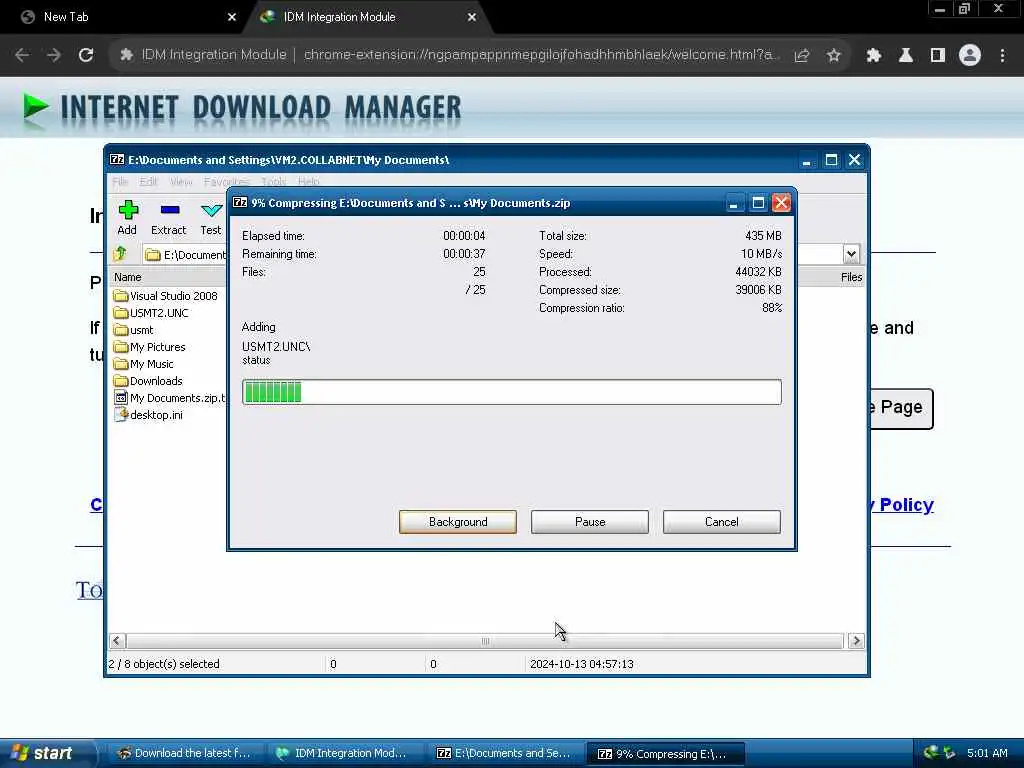Image resolution: width=1024 pixels, height=768 pixels.
Task: Click the extension icon in address bar
Action: click(125, 55)
